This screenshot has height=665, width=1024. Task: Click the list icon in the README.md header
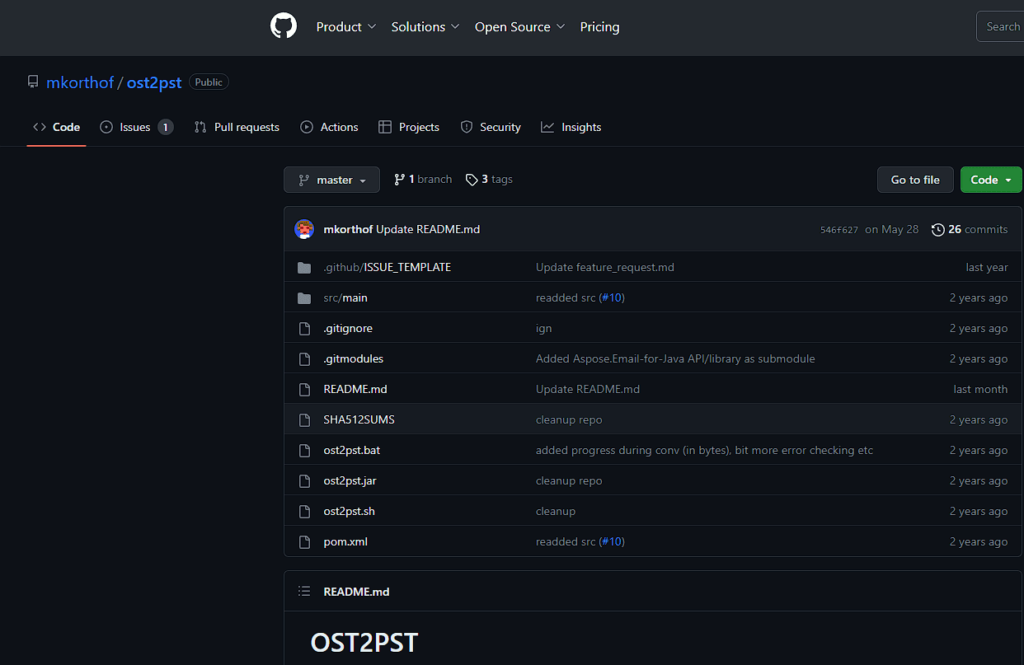pos(303,591)
